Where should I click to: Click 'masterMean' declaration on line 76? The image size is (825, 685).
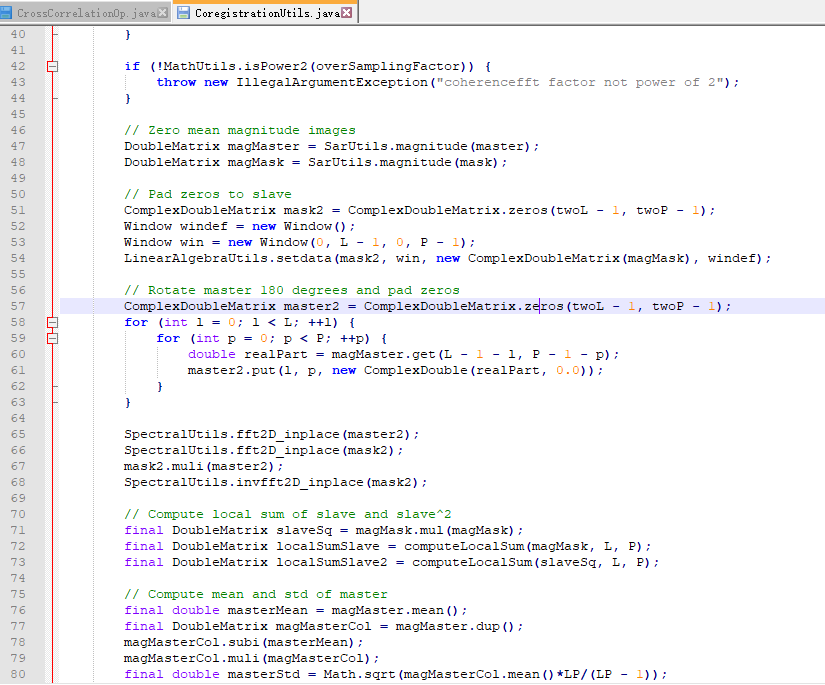point(268,610)
